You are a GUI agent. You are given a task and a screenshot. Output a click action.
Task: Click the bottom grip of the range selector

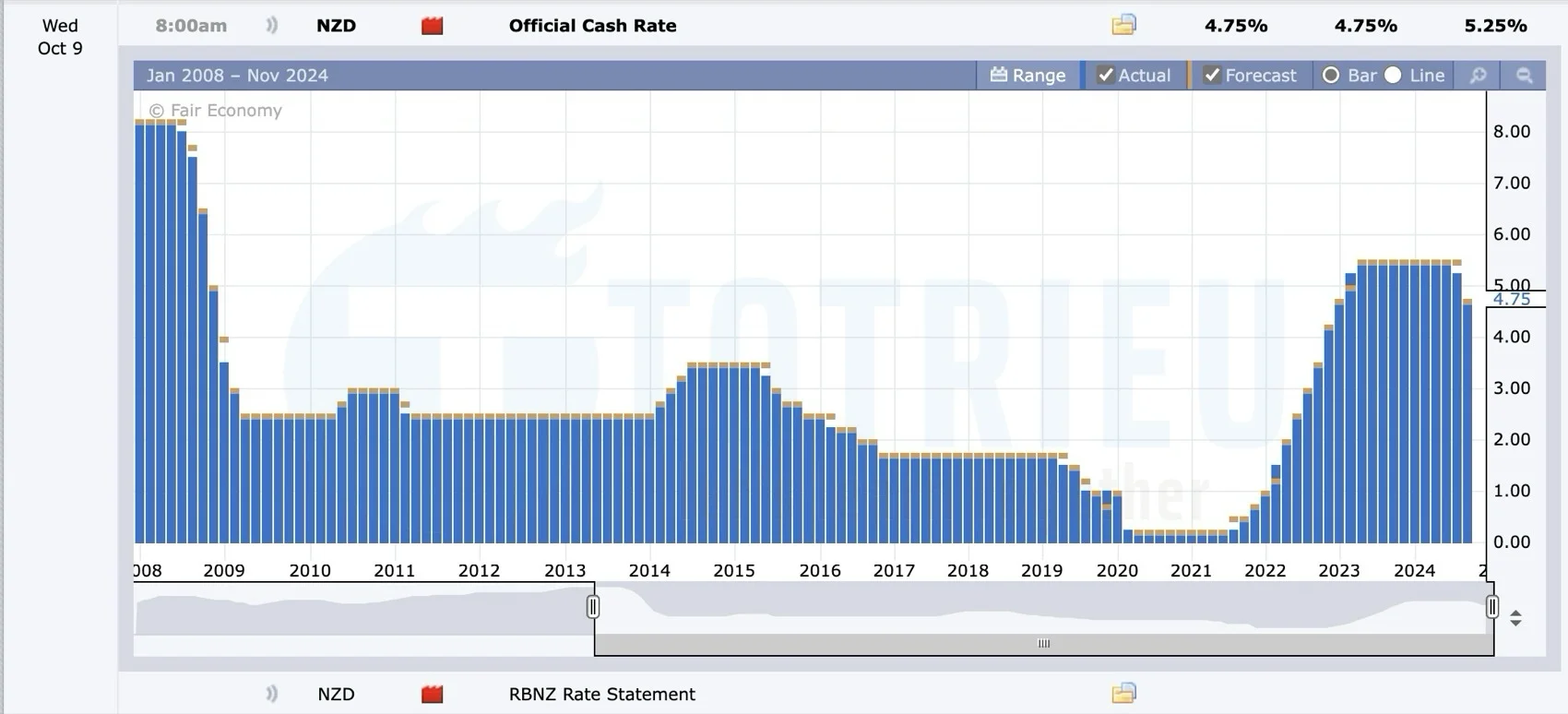click(1044, 644)
